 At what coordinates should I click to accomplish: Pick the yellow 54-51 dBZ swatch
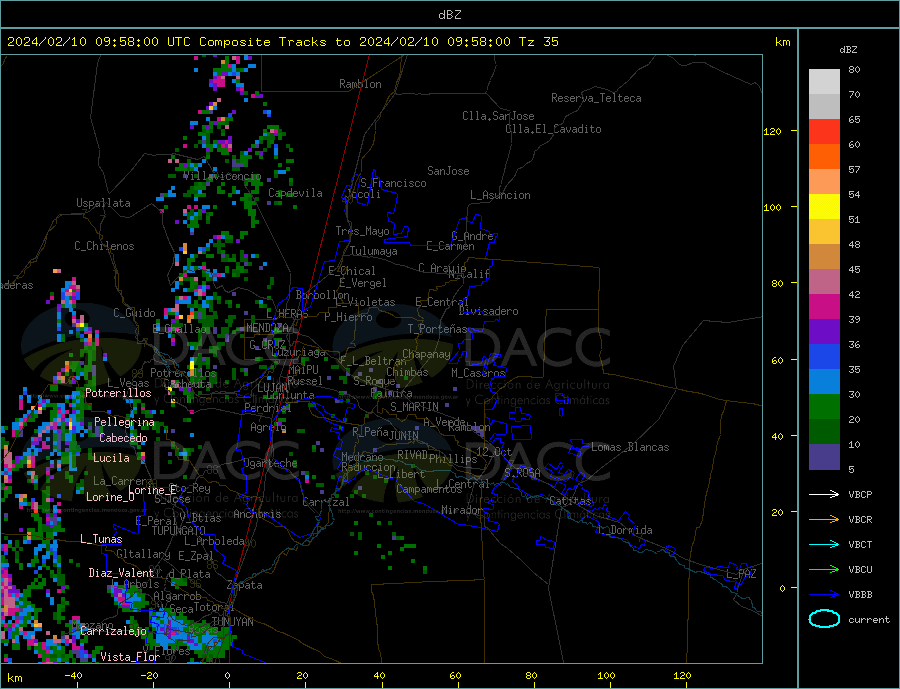coord(824,207)
